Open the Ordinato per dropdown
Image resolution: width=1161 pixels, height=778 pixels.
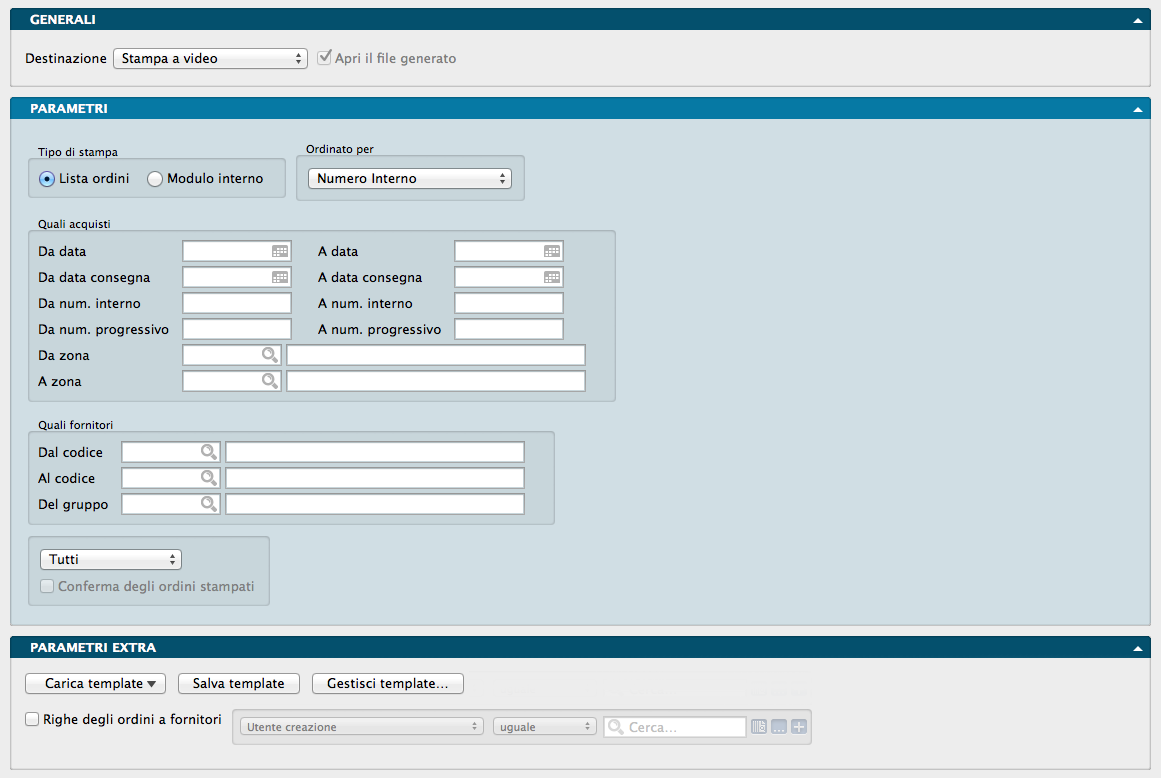(409, 179)
